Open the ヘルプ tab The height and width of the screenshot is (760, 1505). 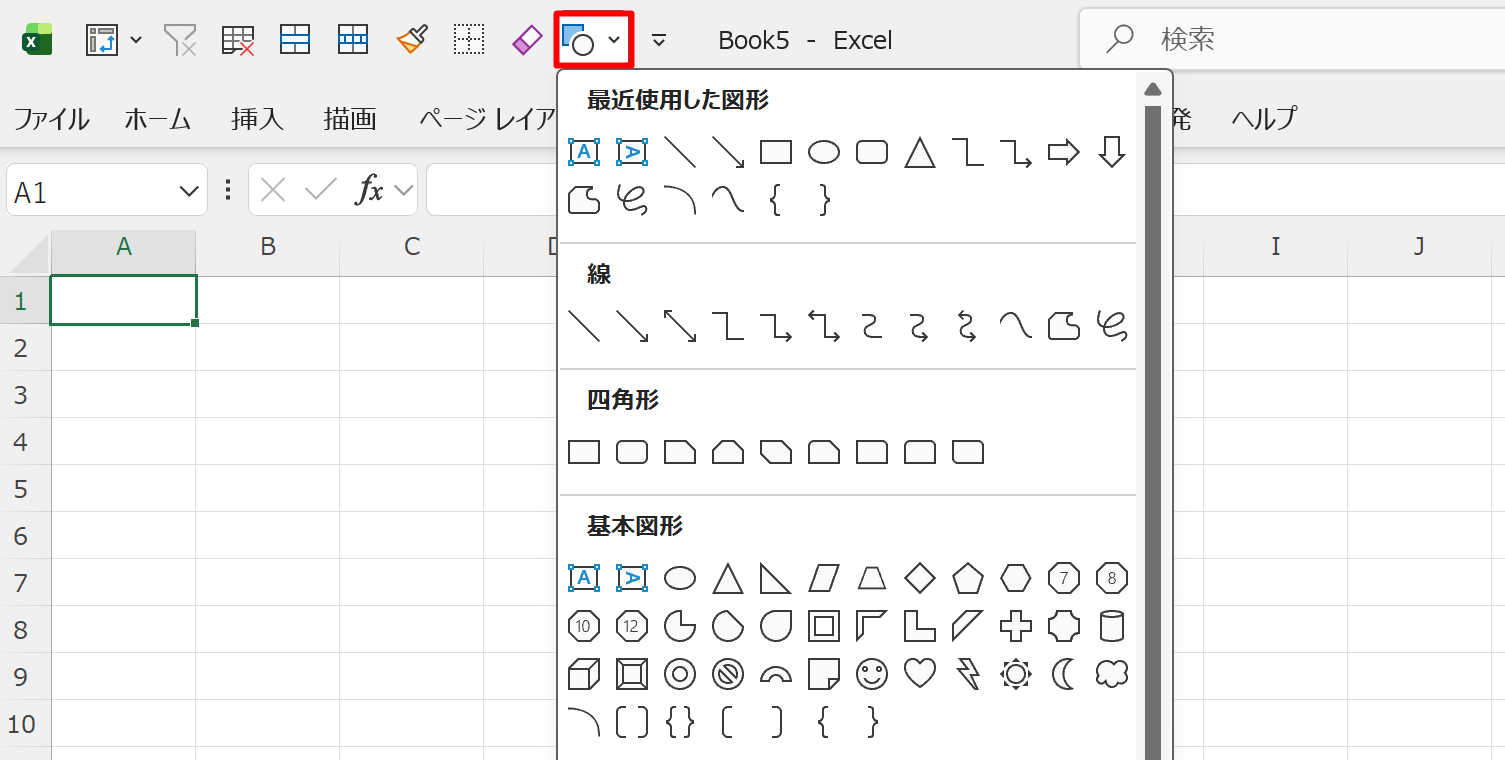(x=1264, y=119)
